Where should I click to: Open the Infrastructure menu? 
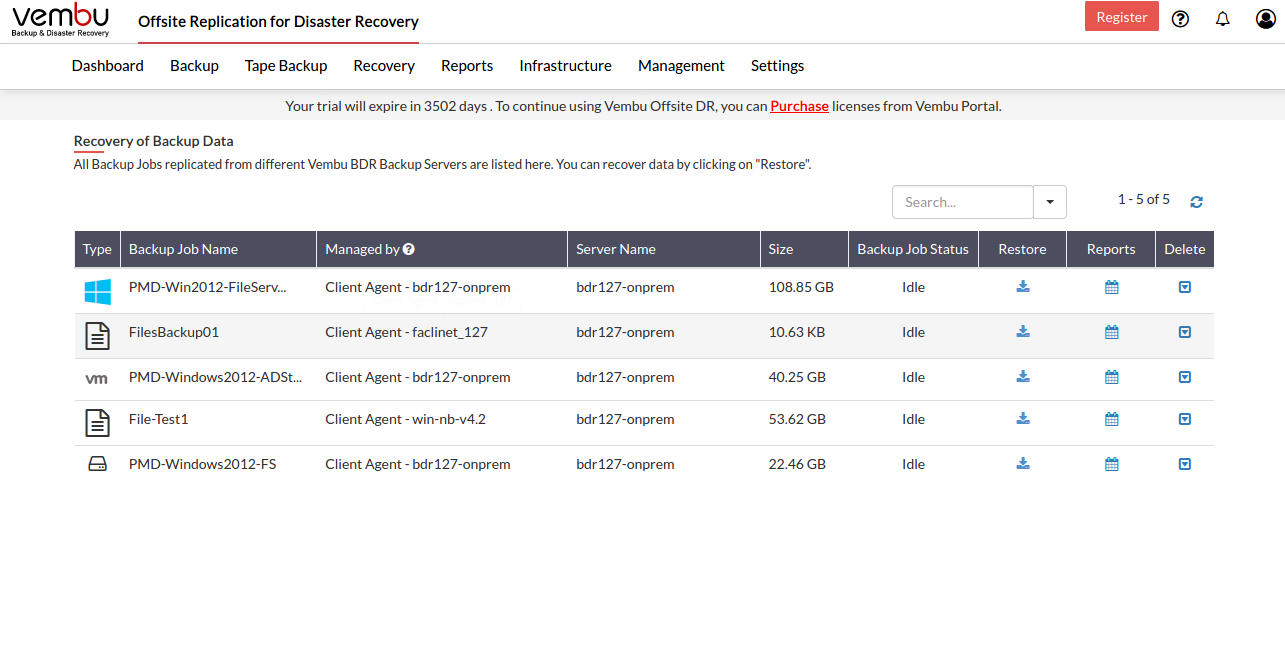point(565,66)
